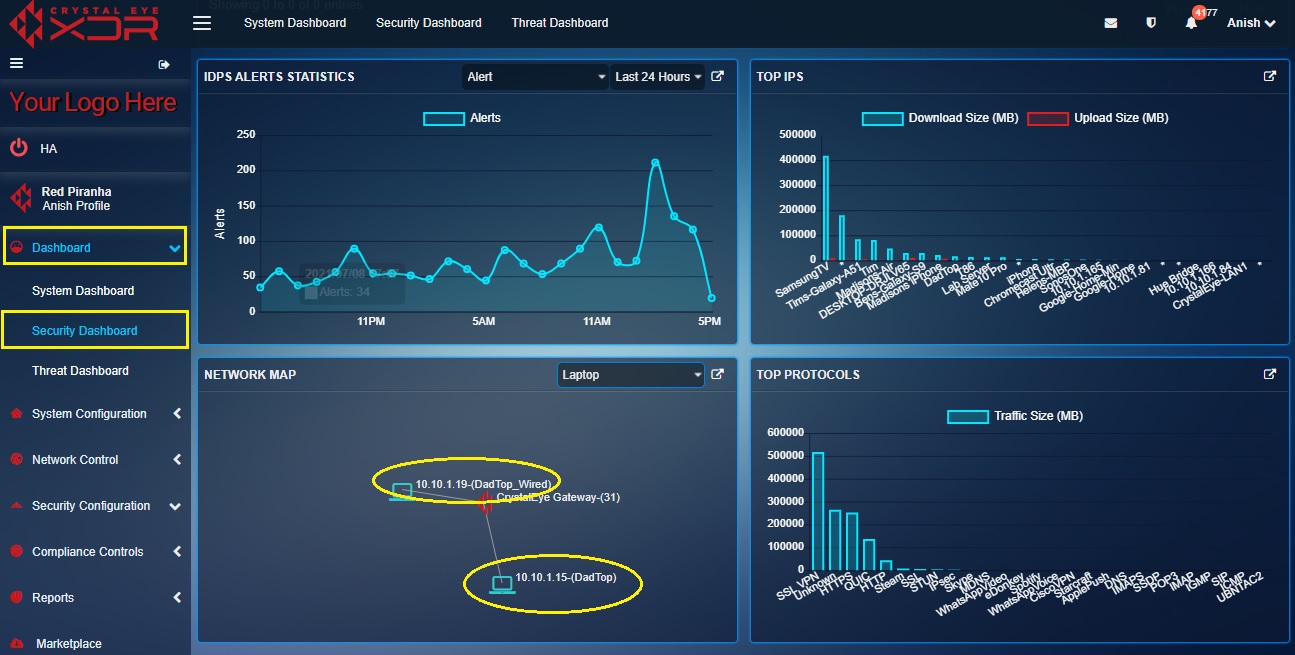This screenshot has width=1295, height=655.
Task: Expand the Network Control chevron
Action: [177, 460]
